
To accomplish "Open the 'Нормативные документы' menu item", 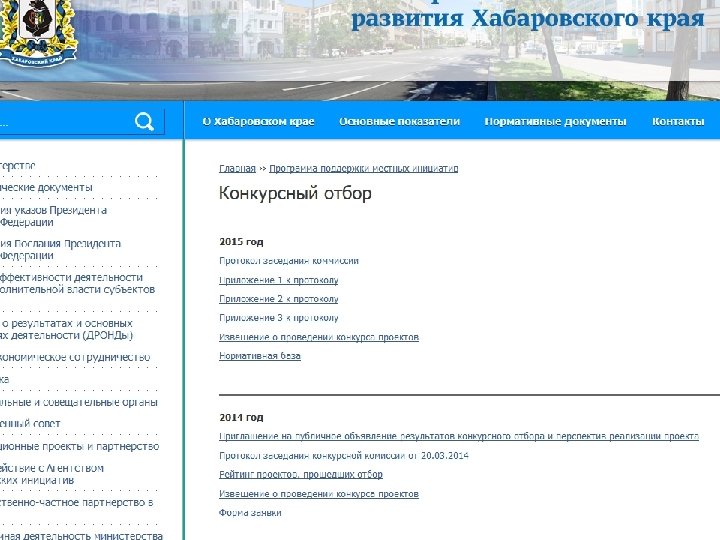I will coord(556,122).
